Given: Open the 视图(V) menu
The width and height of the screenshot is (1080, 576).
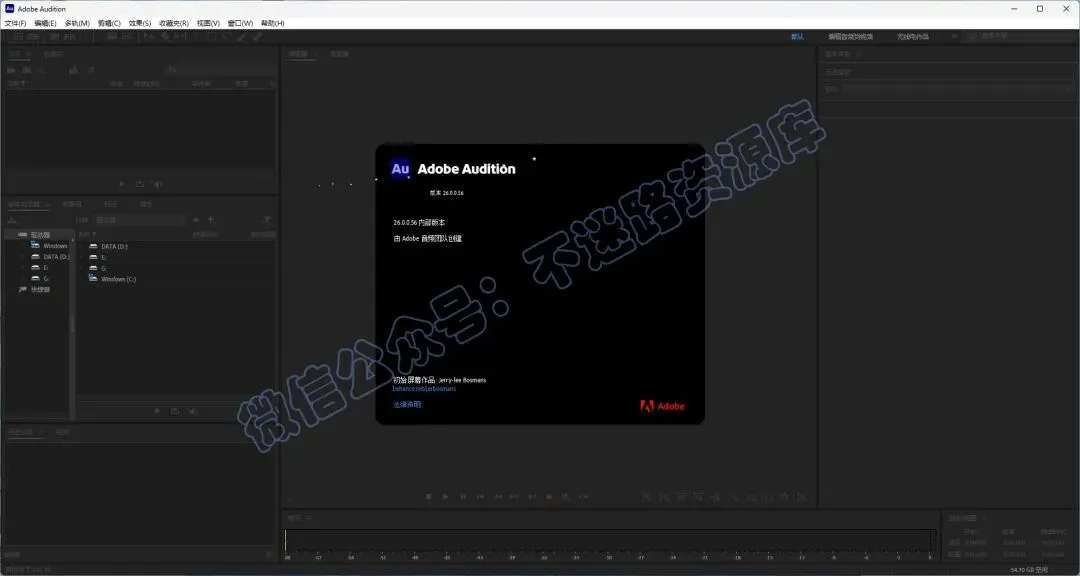Looking at the screenshot, I should click(x=208, y=23).
